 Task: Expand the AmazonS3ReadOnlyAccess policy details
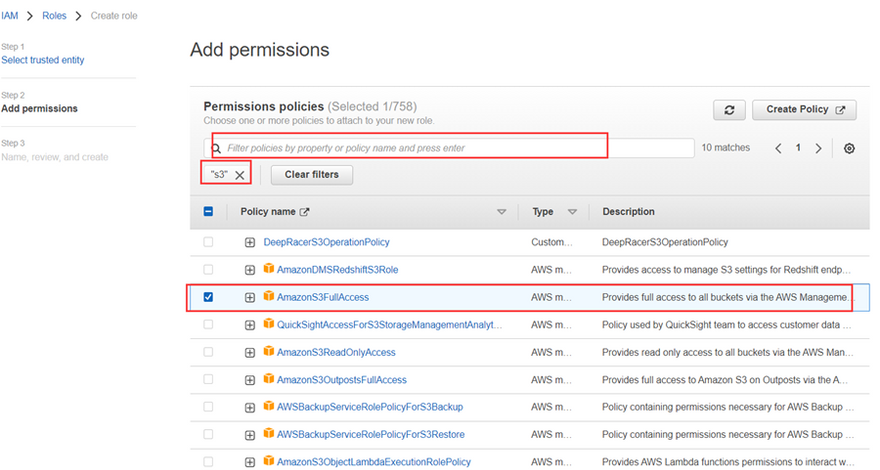[x=250, y=353]
